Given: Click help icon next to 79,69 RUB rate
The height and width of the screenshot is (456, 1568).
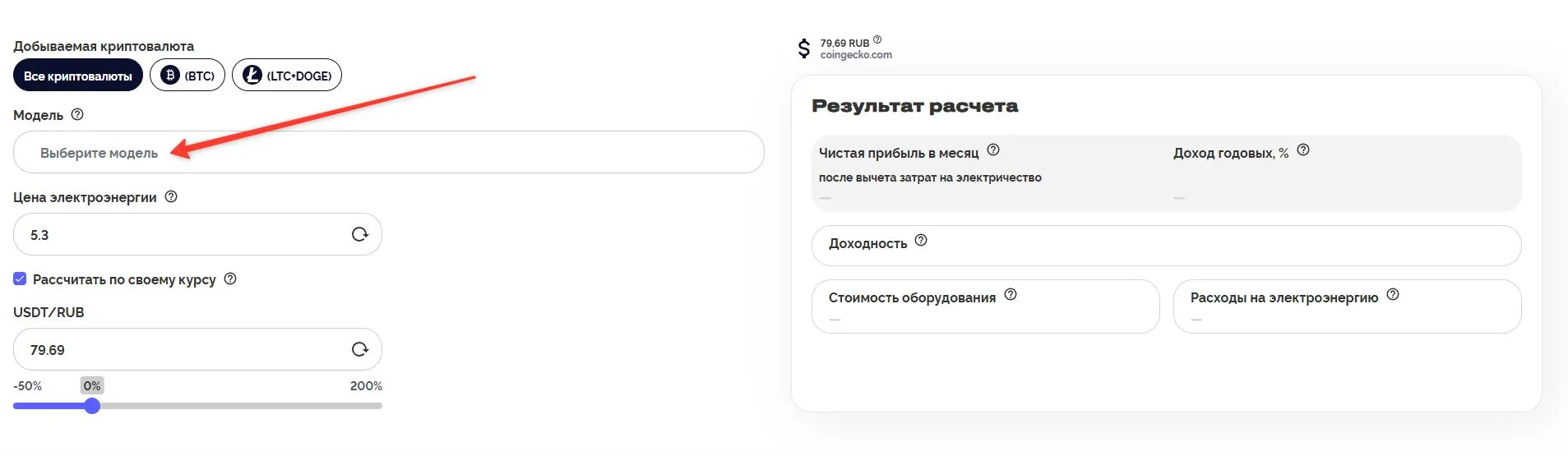Looking at the screenshot, I should coord(877,39).
